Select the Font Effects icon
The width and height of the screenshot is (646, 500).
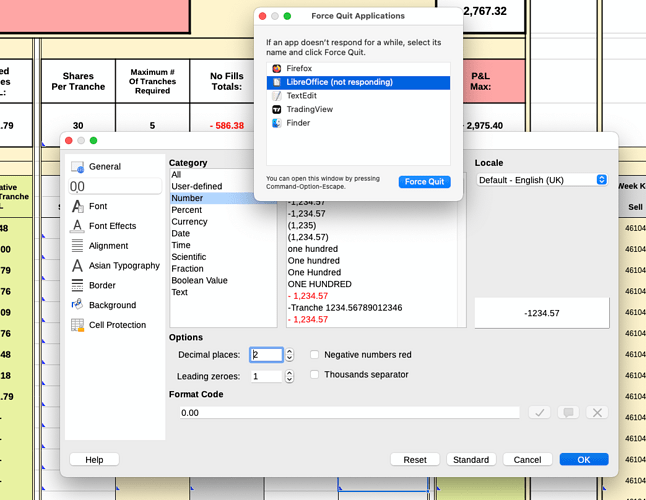tap(77, 226)
